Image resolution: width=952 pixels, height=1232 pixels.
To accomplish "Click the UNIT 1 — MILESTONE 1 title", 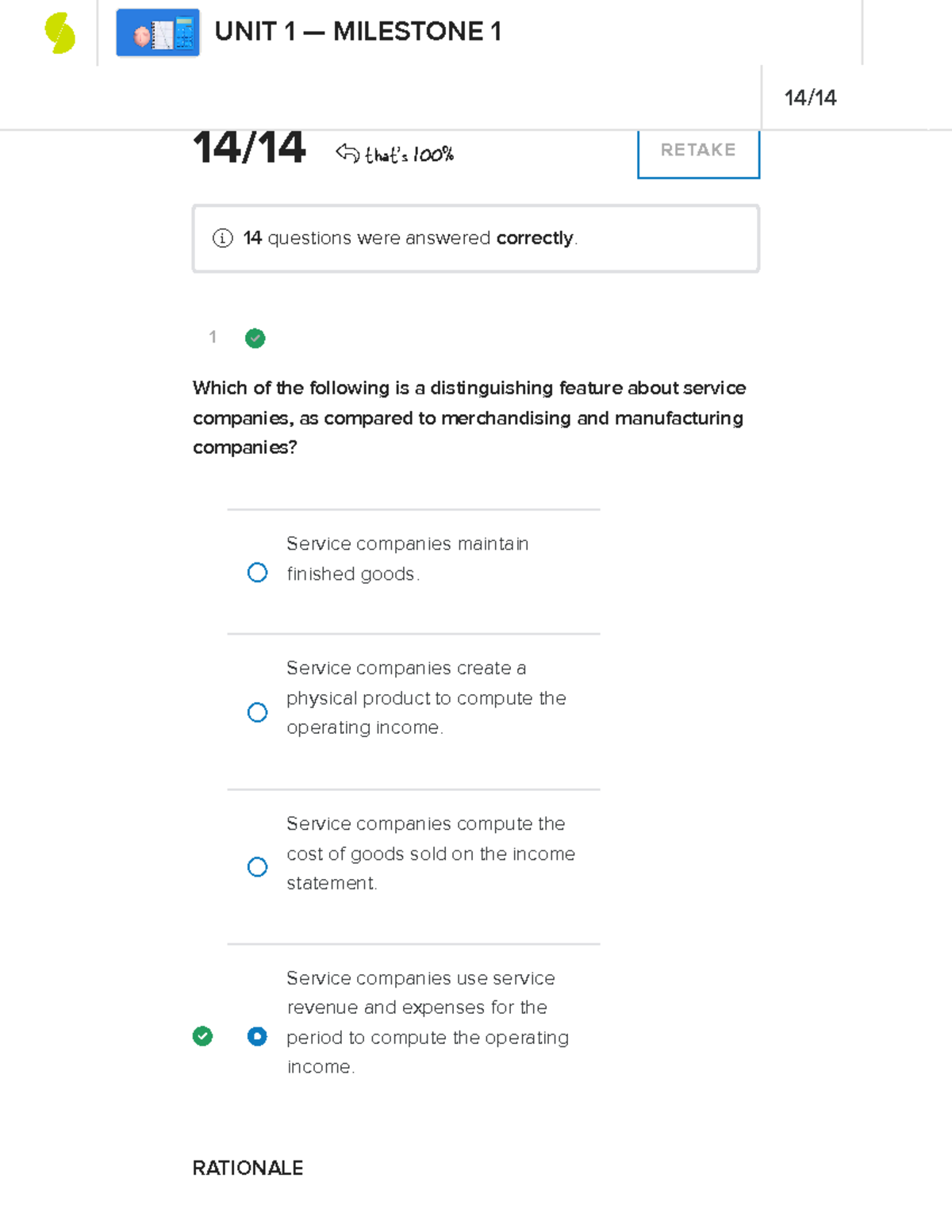I will click(358, 32).
